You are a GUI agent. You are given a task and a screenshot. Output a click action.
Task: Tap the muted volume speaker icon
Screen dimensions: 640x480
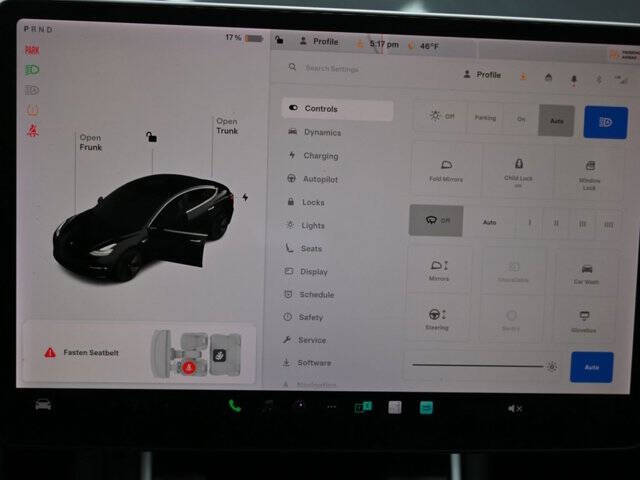515,408
